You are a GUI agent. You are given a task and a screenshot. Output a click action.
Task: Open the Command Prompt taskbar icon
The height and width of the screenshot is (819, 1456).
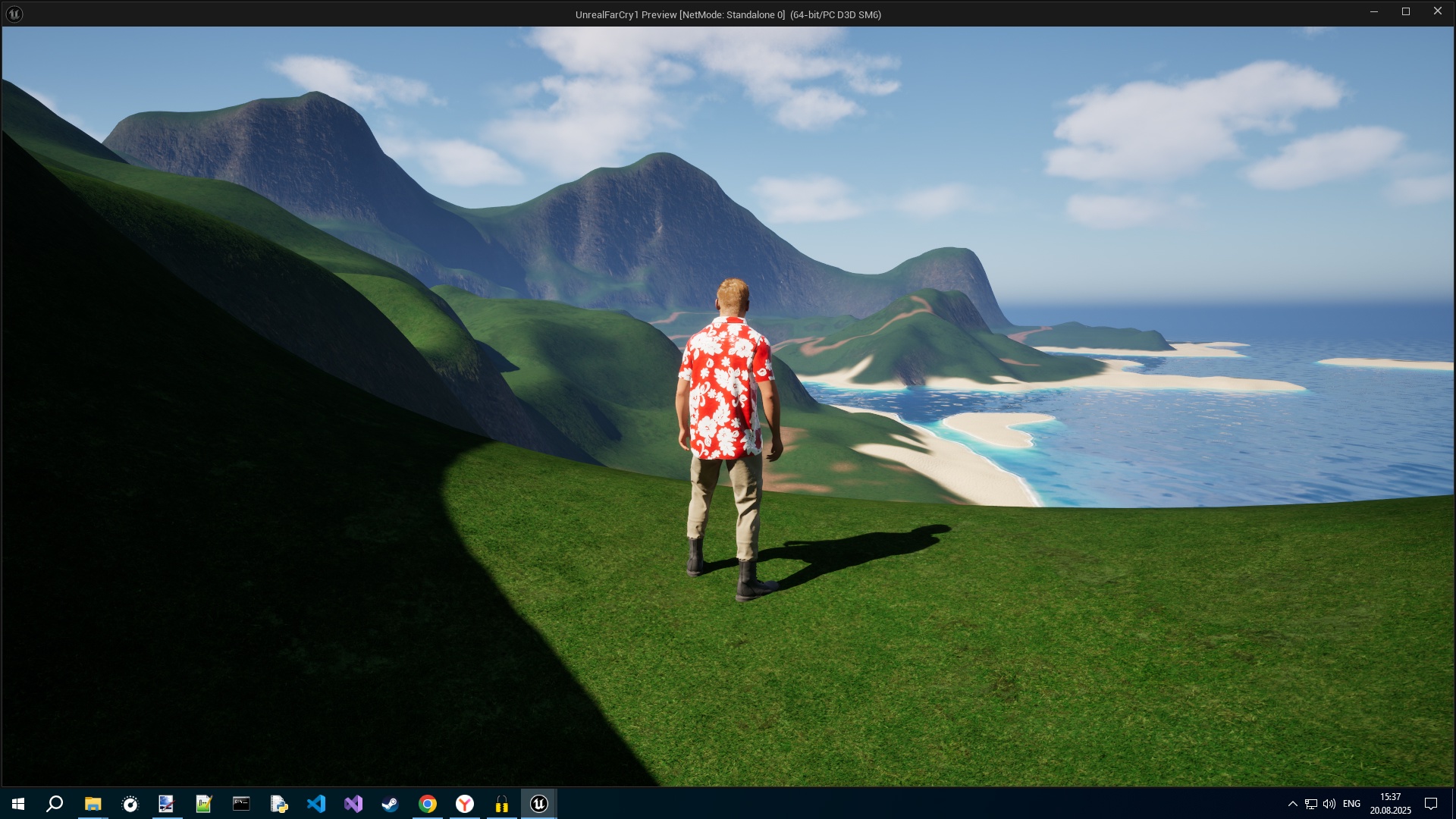[x=241, y=804]
